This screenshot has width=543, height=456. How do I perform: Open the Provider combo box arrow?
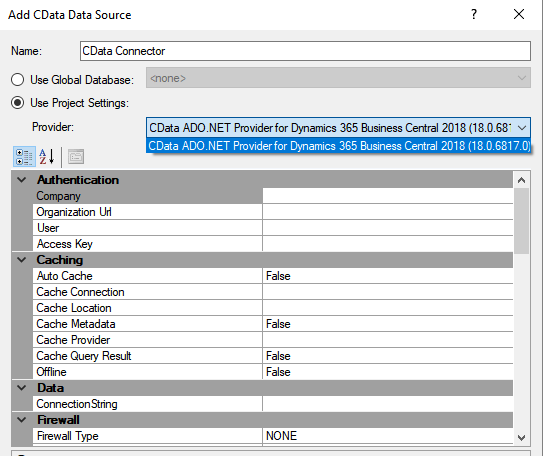click(x=522, y=128)
